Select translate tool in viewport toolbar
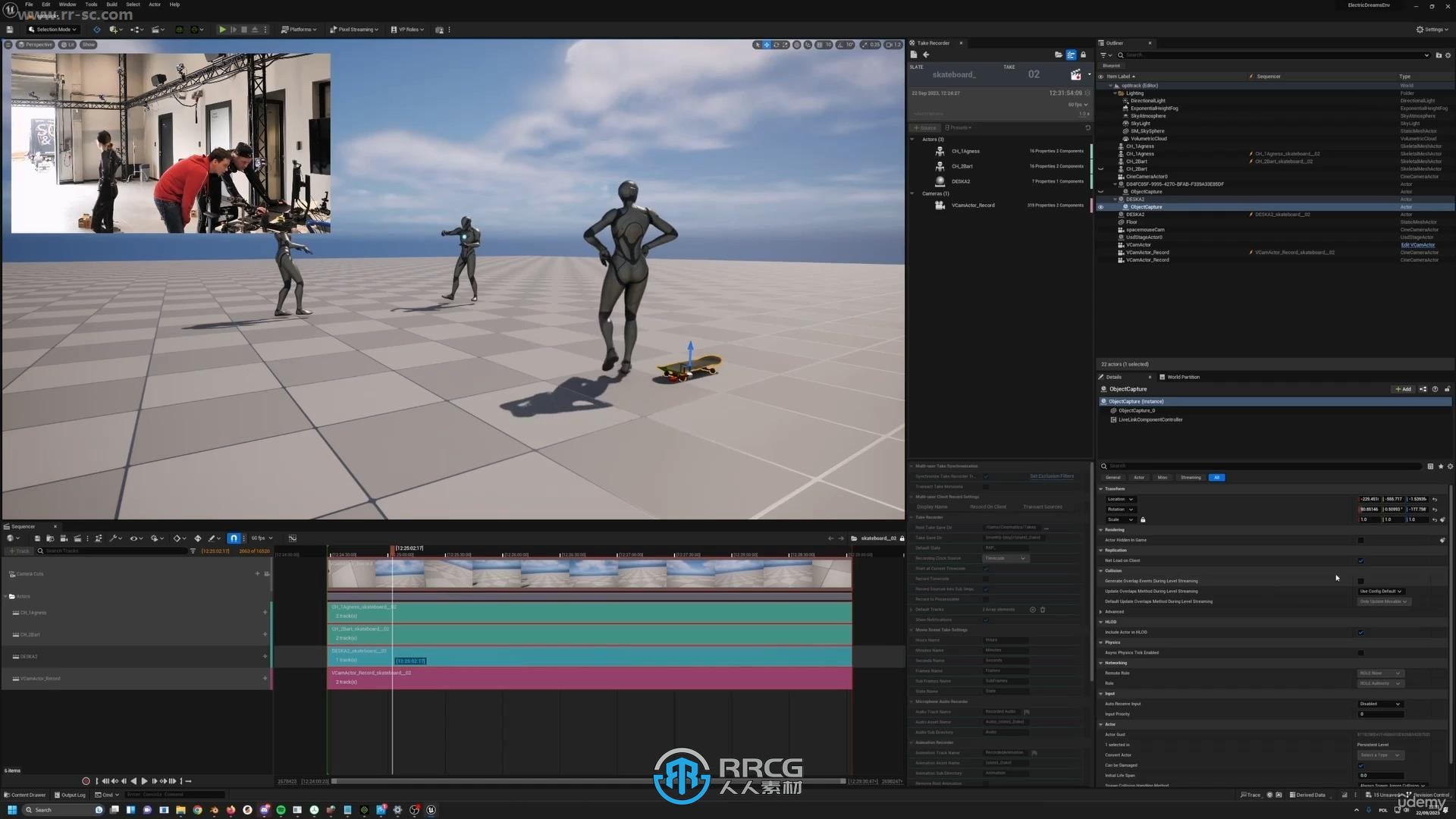 click(767, 45)
